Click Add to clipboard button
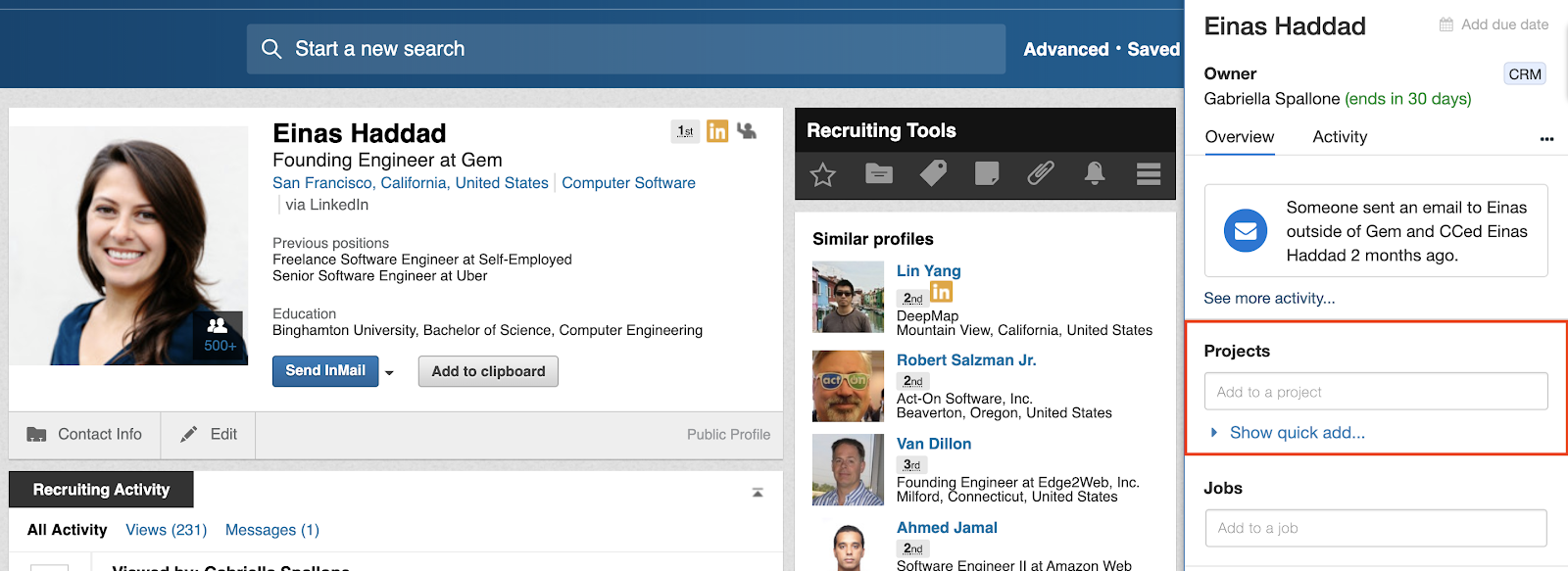 coord(488,371)
